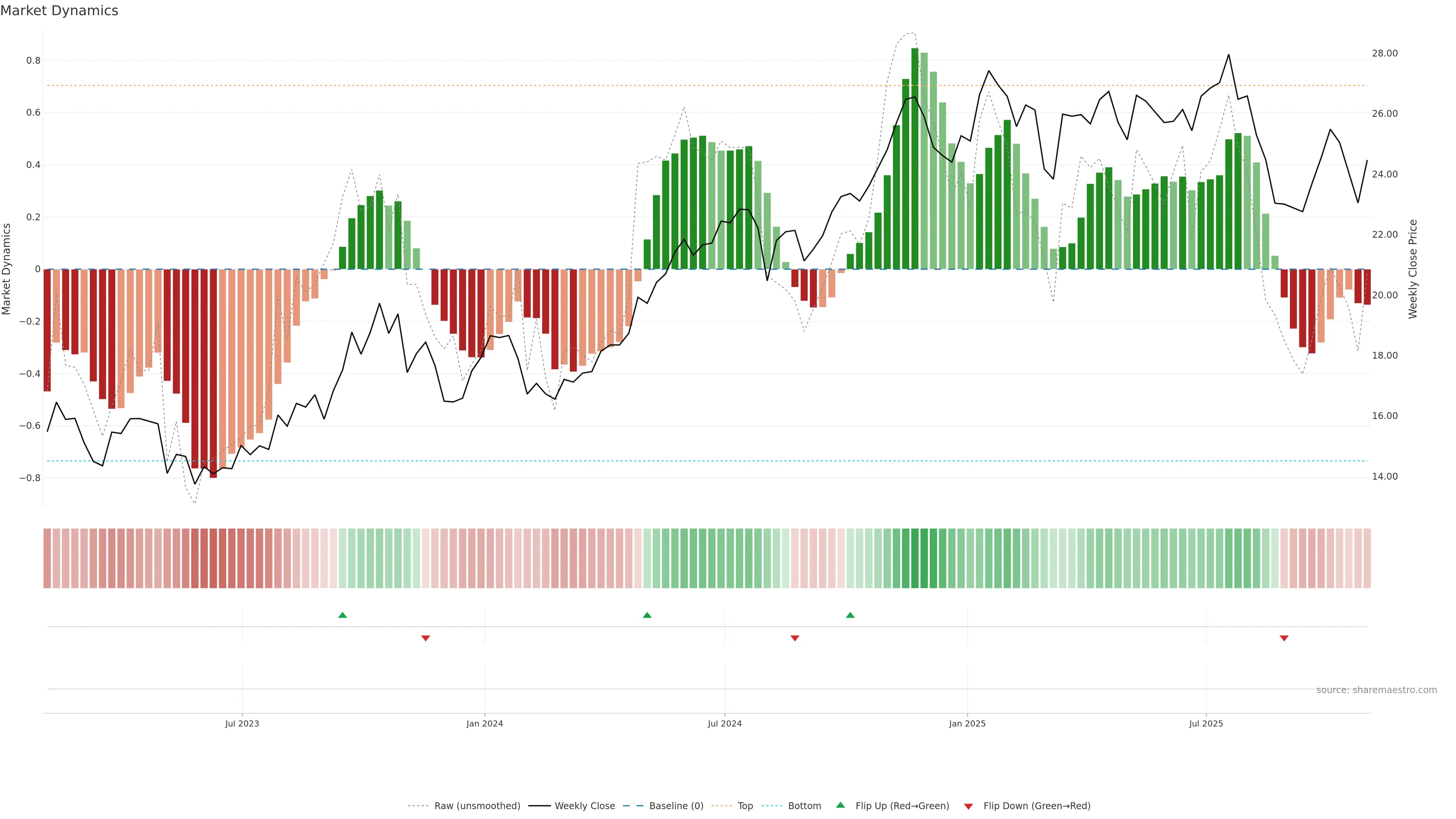Image resolution: width=1456 pixels, height=819 pixels.
Task: Hide the Weekly Close legend series
Action: click(584, 806)
